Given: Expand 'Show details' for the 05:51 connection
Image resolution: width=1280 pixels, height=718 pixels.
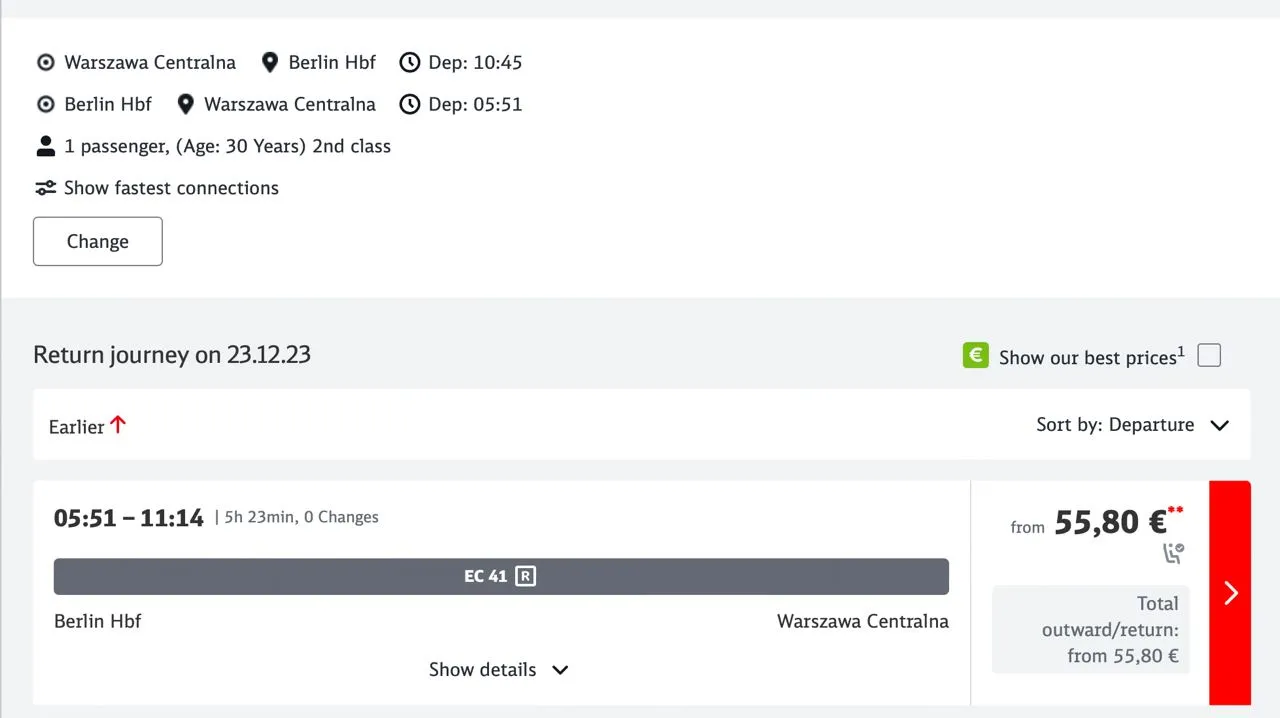Looking at the screenshot, I should [x=483, y=670].
